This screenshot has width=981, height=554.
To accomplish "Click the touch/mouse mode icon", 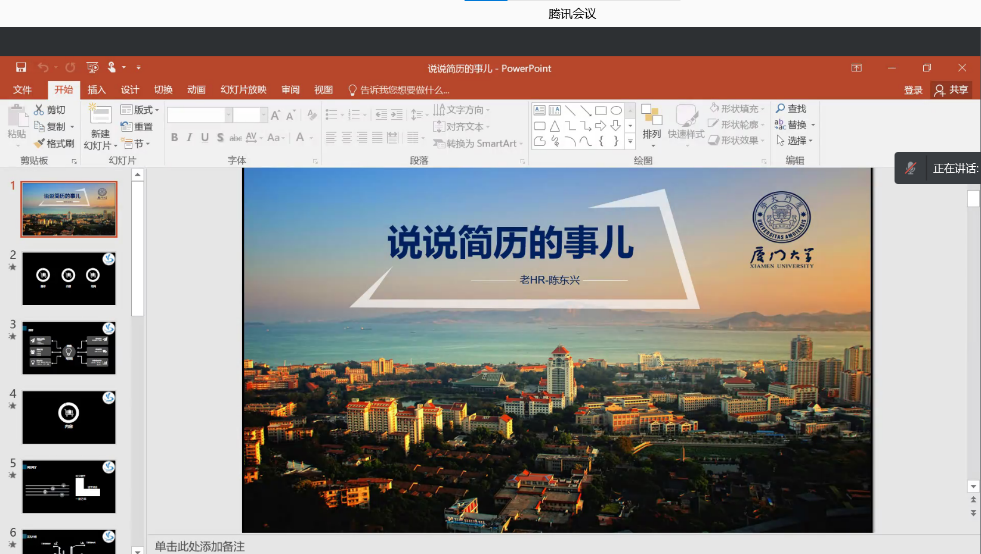I will click(x=112, y=67).
